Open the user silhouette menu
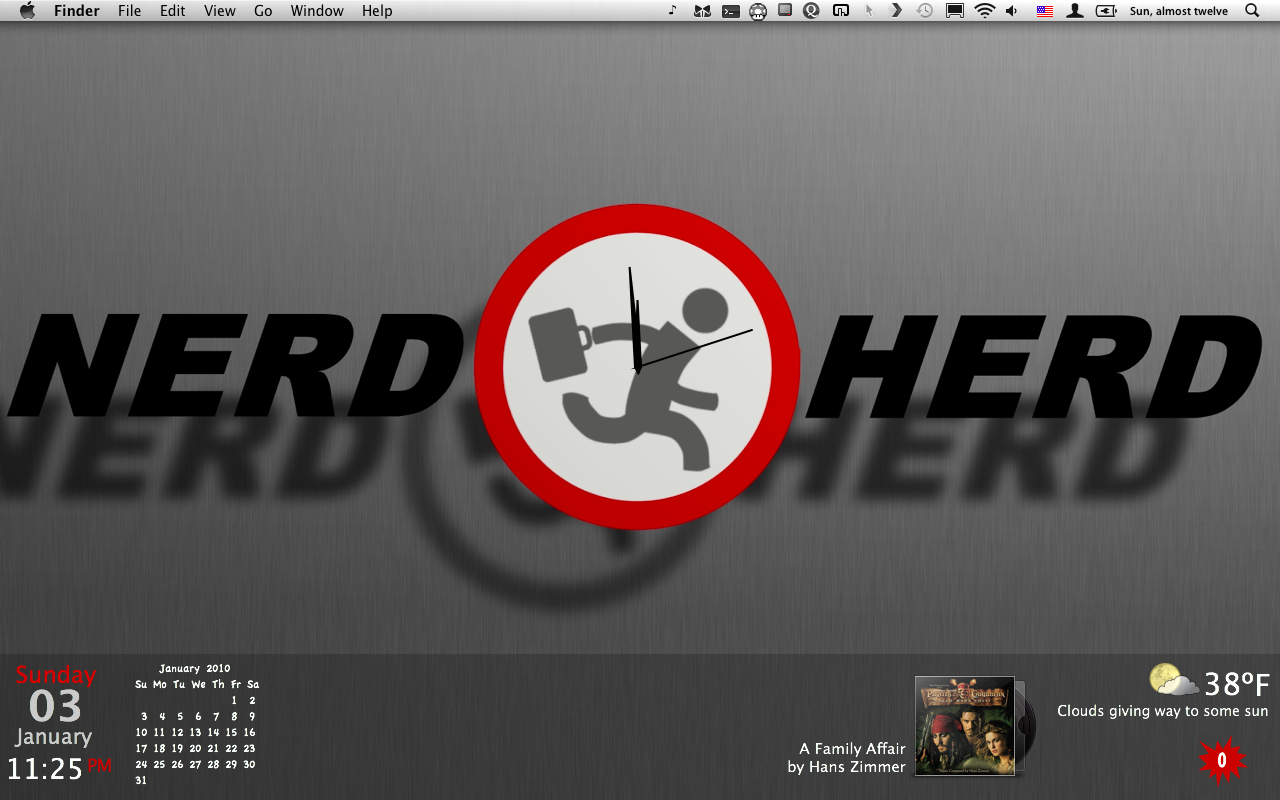The width and height of the screenshot is (1280, 800). click(x=1075, y=11)
